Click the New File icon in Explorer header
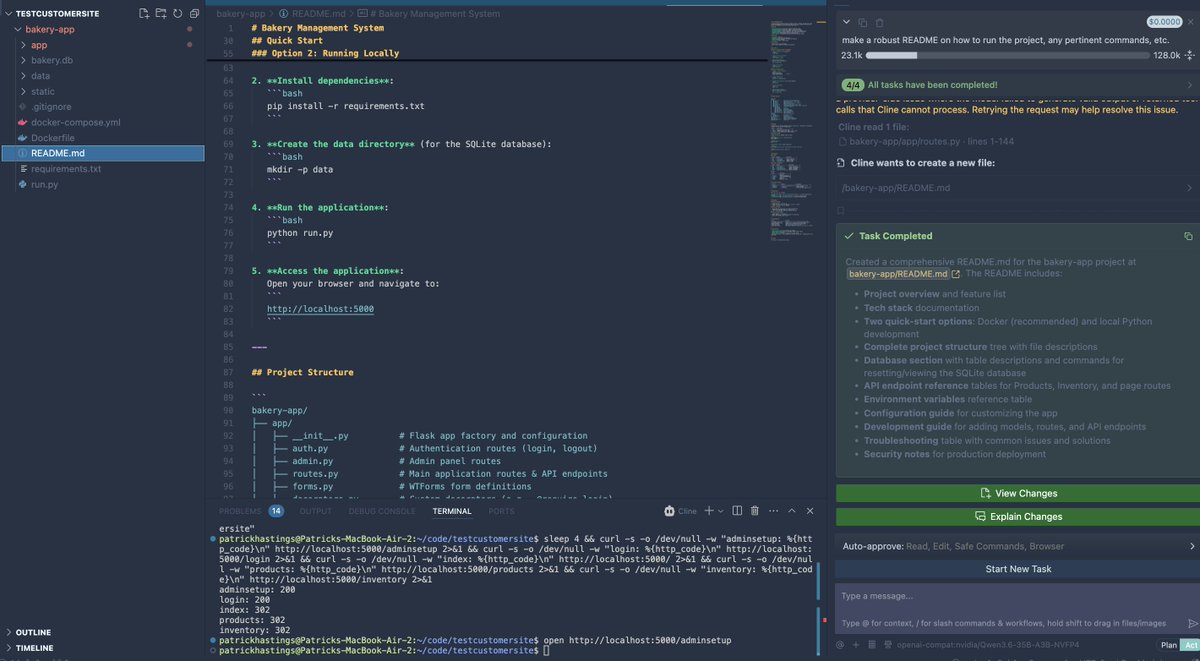1200x661 pixels. pyautogui.click(x=144, y=14)
